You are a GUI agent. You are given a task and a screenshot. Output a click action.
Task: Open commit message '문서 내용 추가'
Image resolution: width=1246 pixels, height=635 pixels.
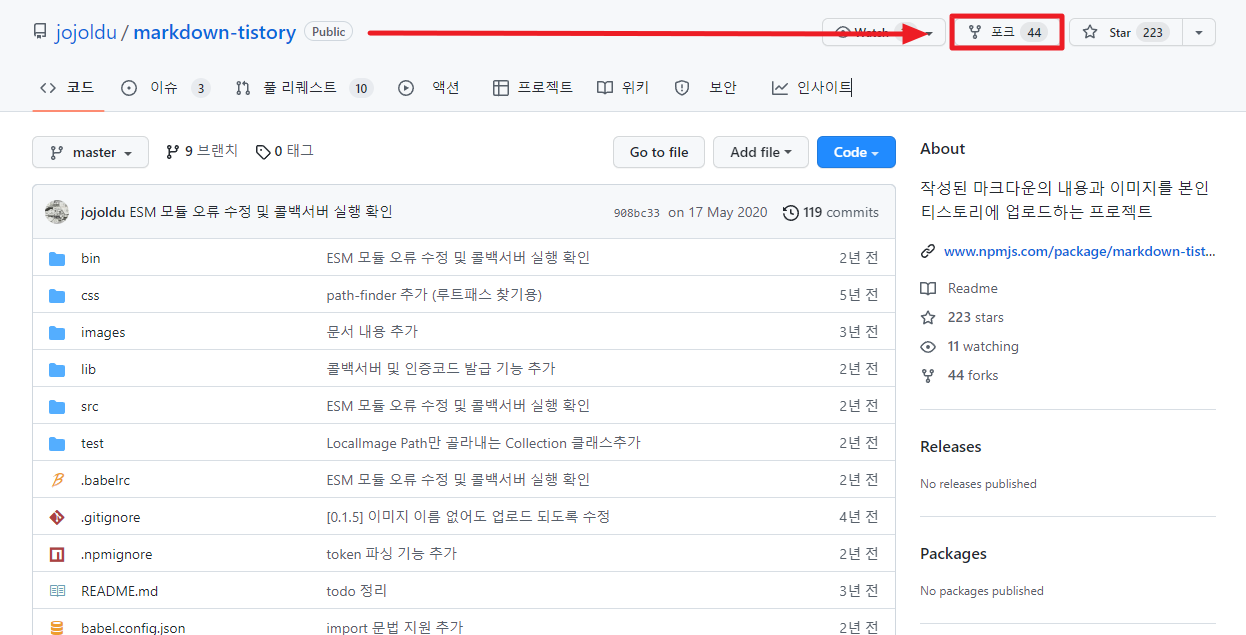372,332
